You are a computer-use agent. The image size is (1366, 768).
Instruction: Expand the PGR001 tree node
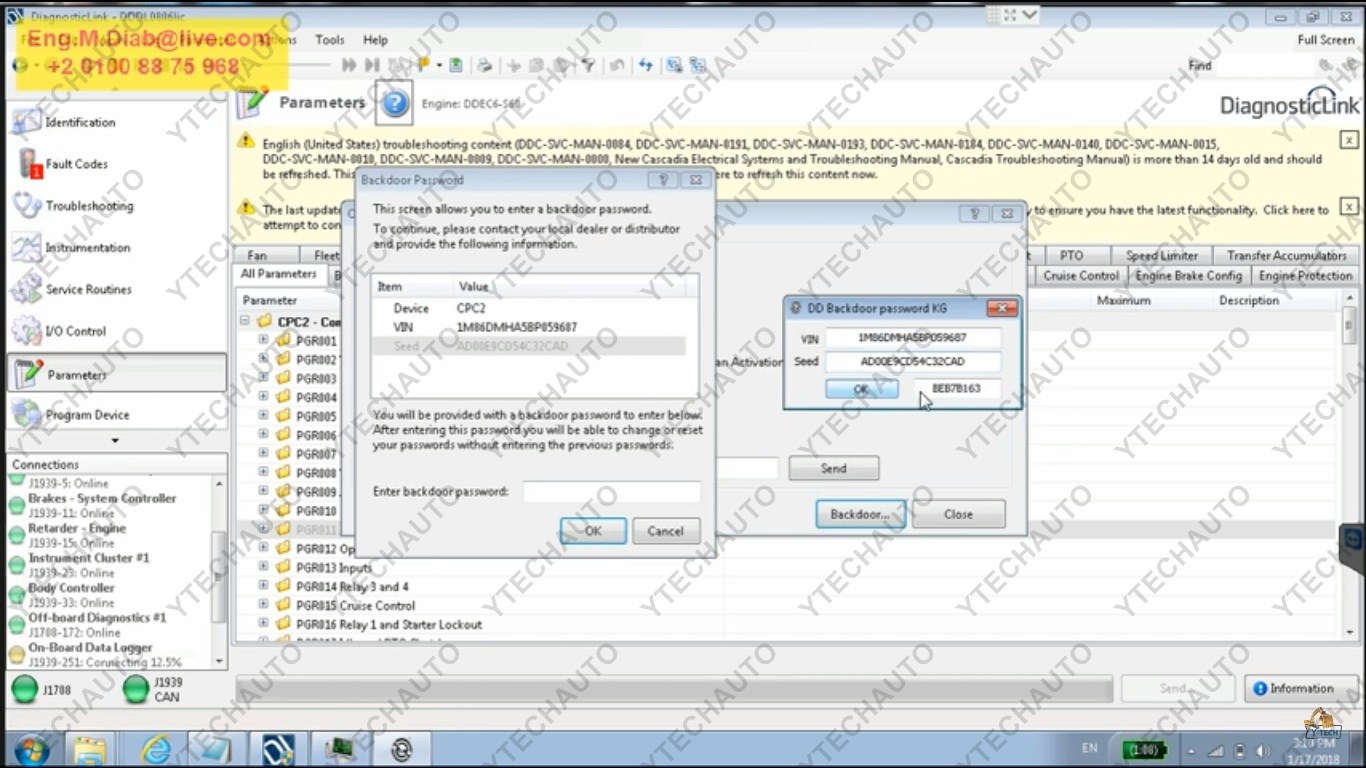coord(264,340)
